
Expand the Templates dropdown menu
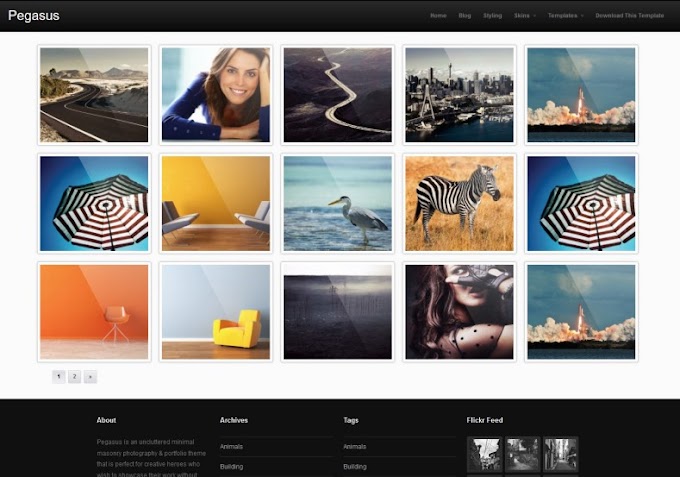566,16
